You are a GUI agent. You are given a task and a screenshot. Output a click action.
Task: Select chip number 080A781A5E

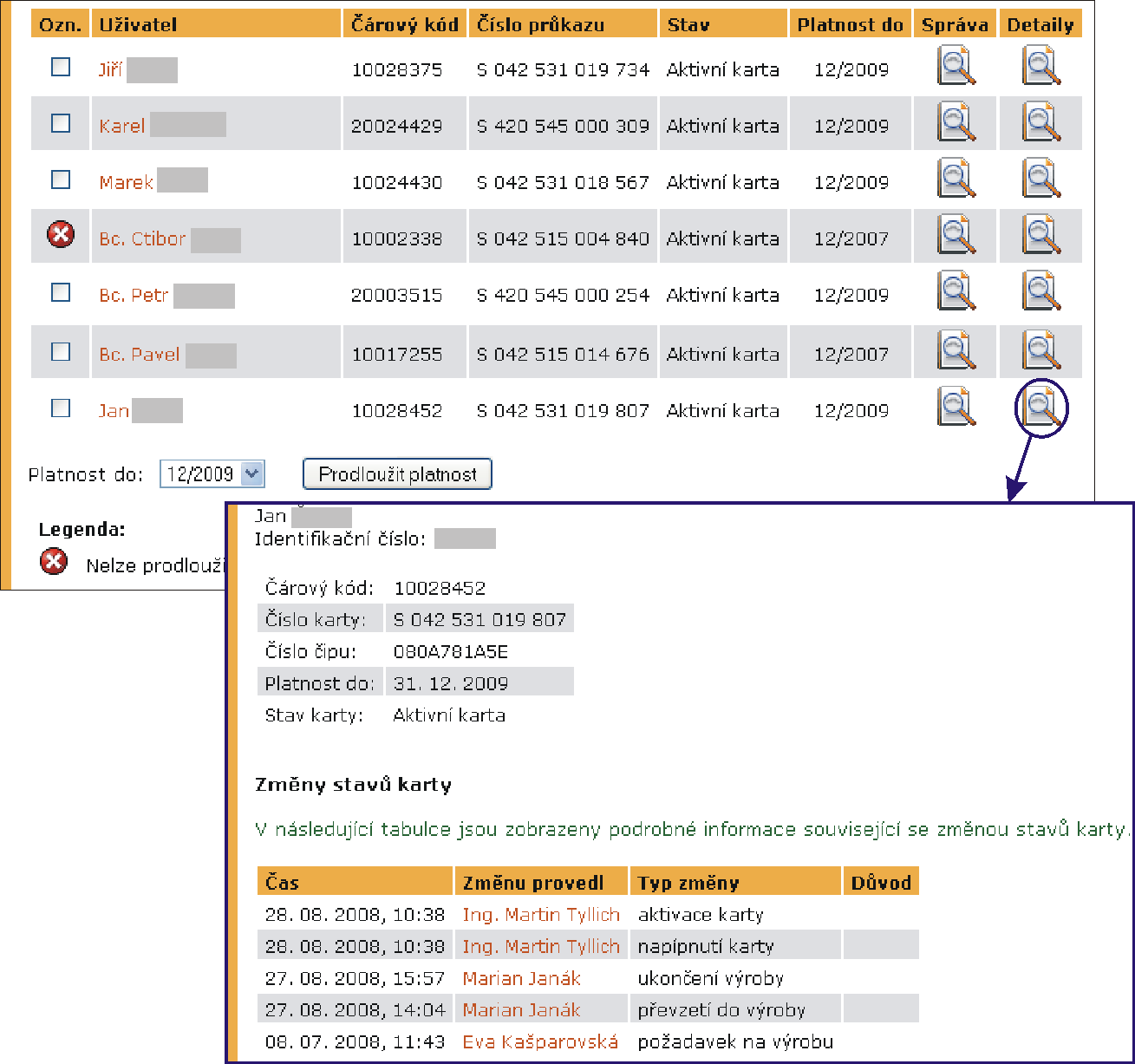tap(451, 651)
